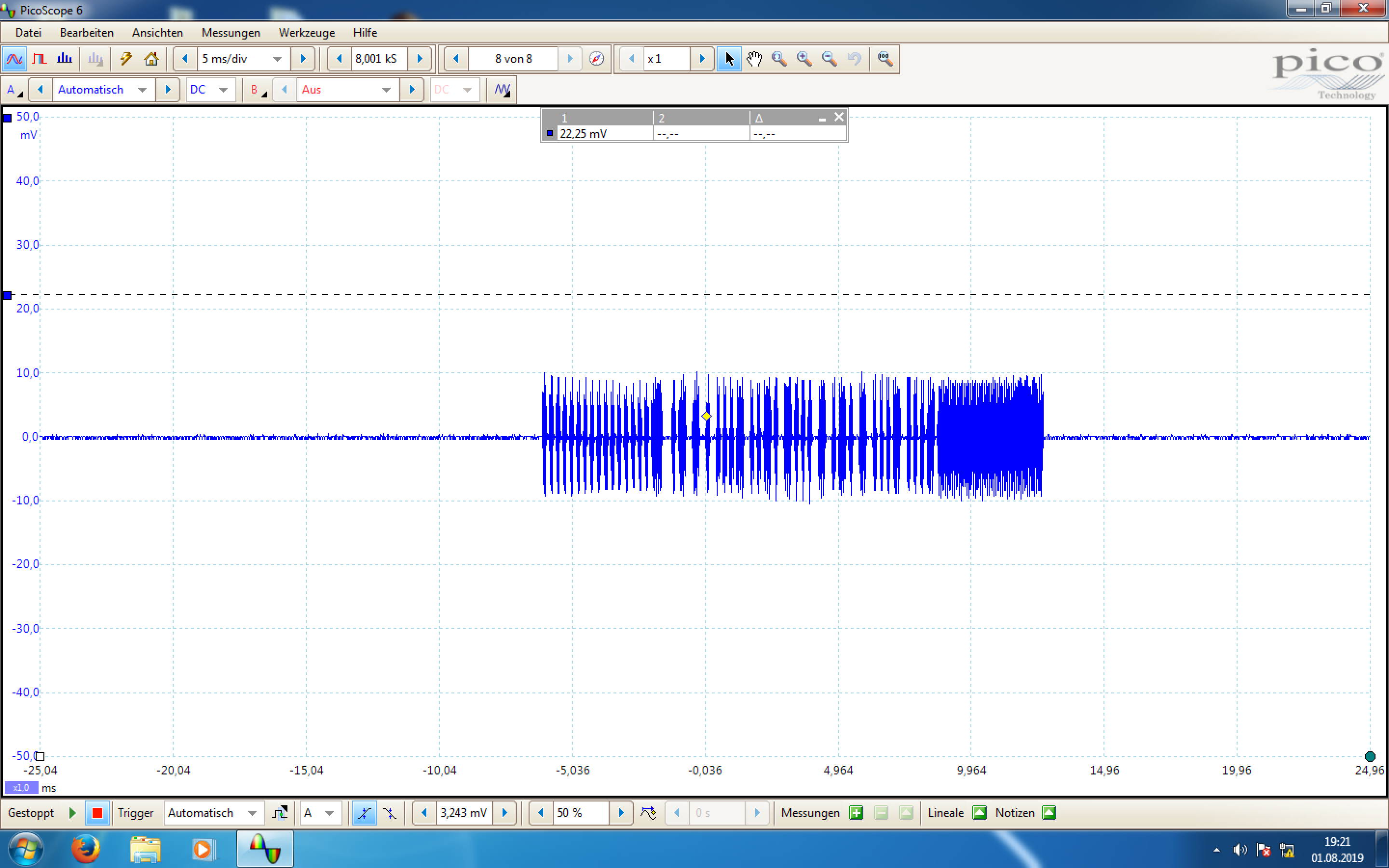The width and height of the screenshot is (1389, 868).
Task: Switch to persistence mode
Action: click(x=40, y=58)
